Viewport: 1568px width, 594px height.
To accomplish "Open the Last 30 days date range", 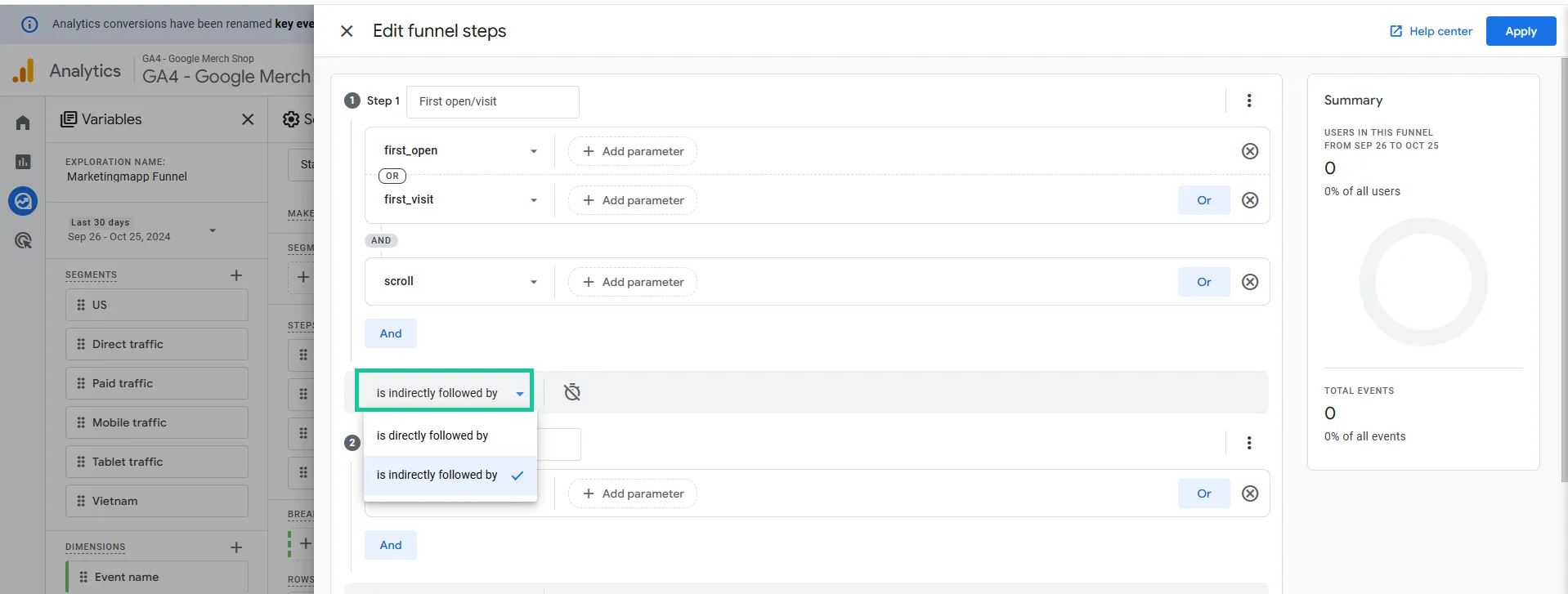I will point(142,230).
